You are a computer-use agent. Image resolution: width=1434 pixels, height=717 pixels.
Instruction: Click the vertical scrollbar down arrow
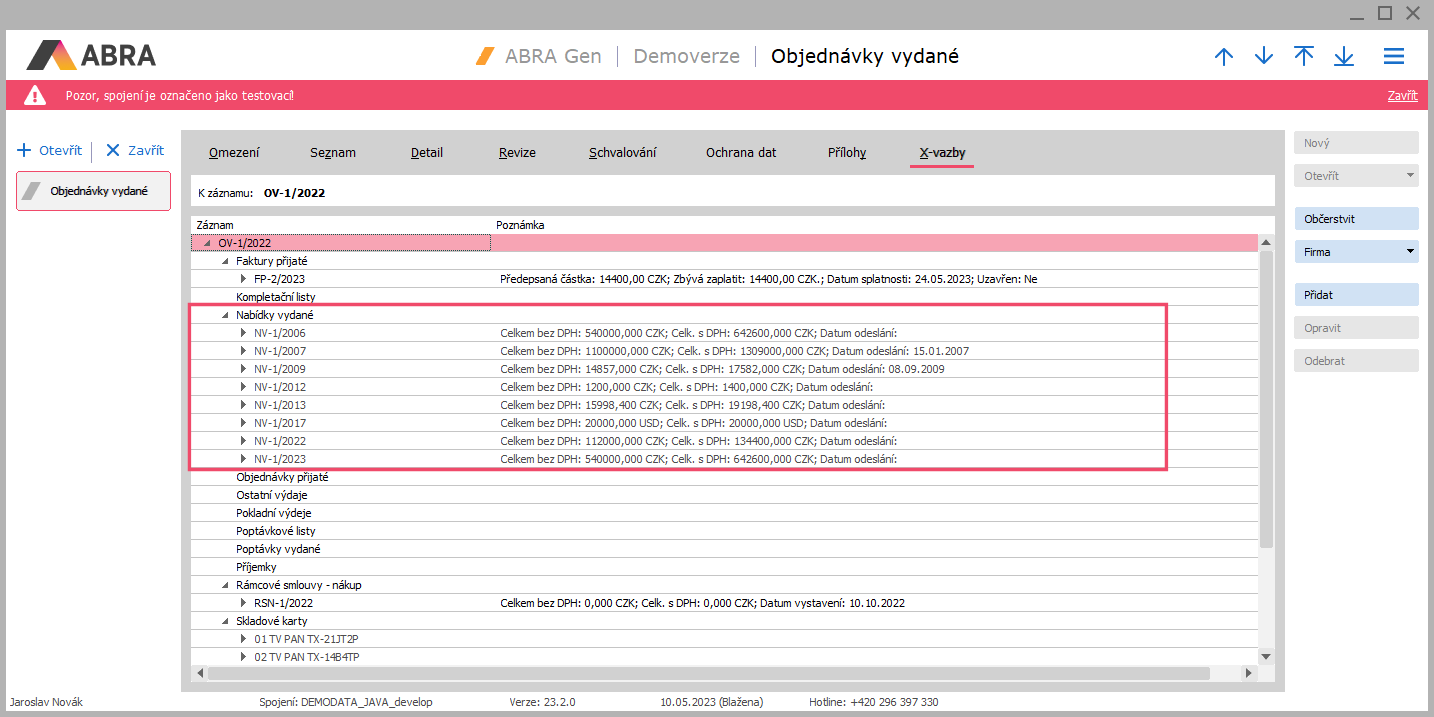click(1266, 656)
